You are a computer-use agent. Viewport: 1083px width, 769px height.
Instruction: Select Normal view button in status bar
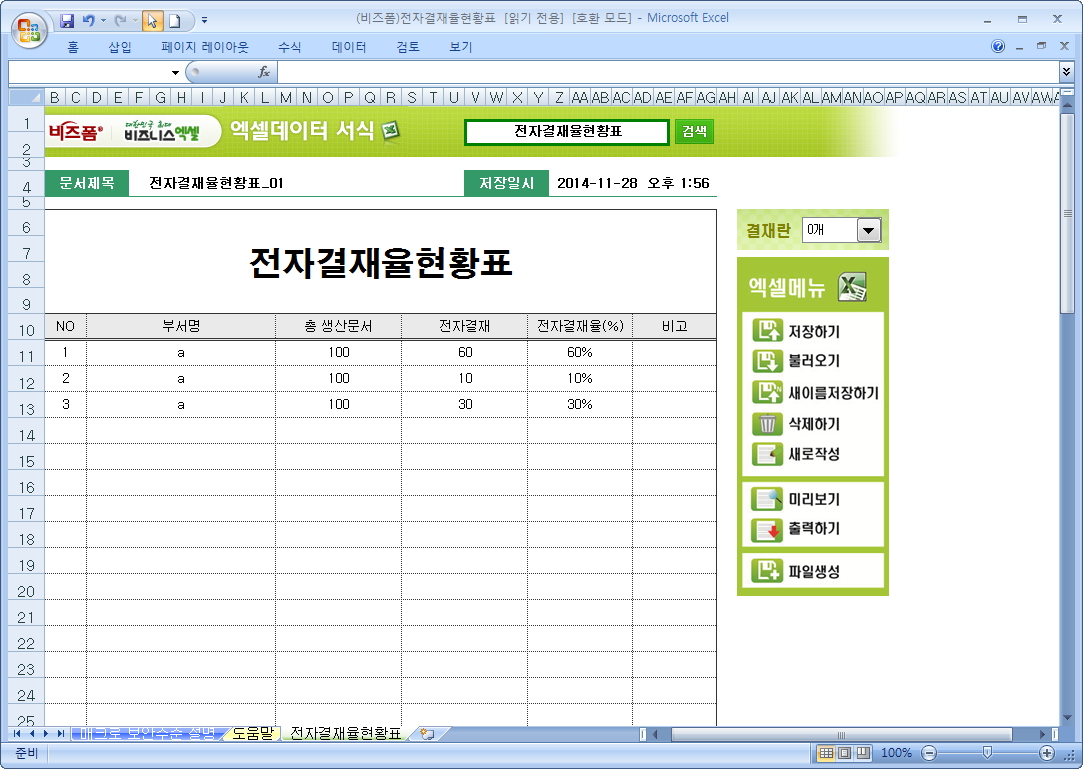pos(827,753)
